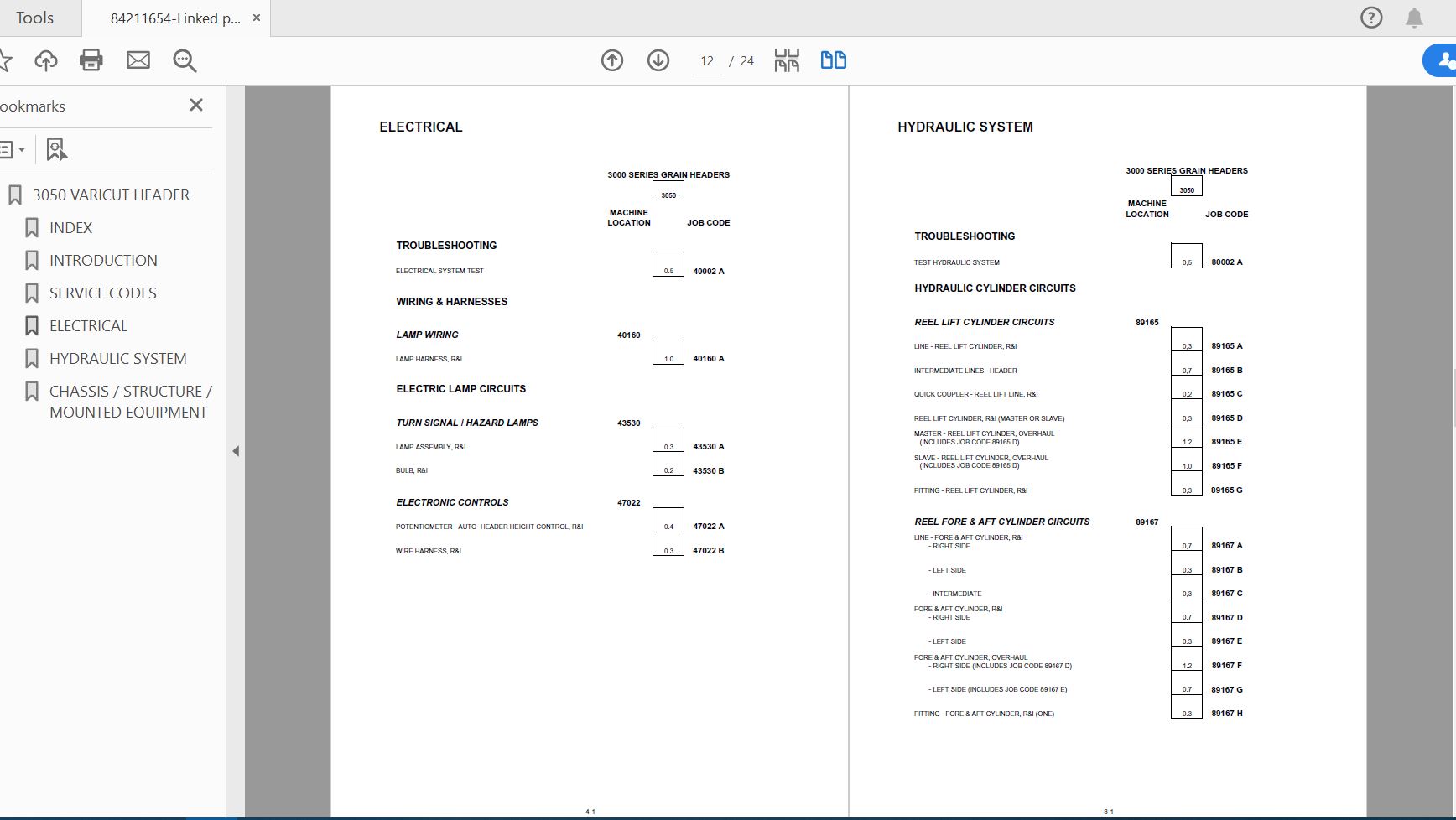The width and height of the screenshot is (1456, 820).
Task: Click the upload to cloud icon
Action: coord(46,60)
